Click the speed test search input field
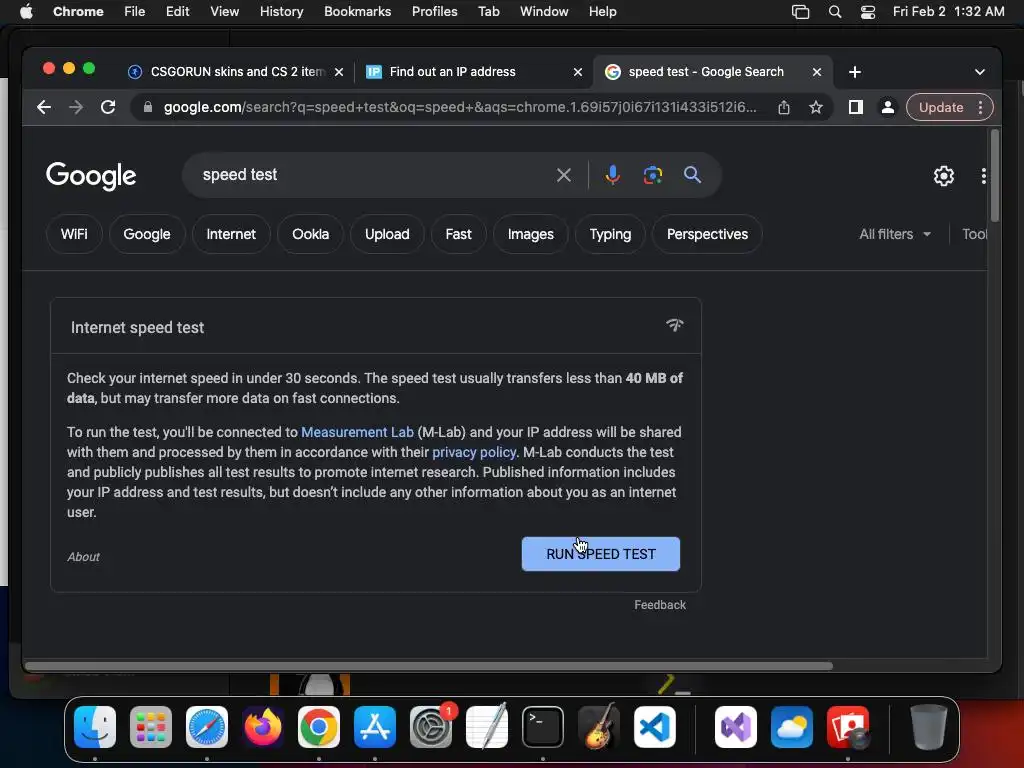Viewport: 1024px width, 768px height. click(372, 175)
